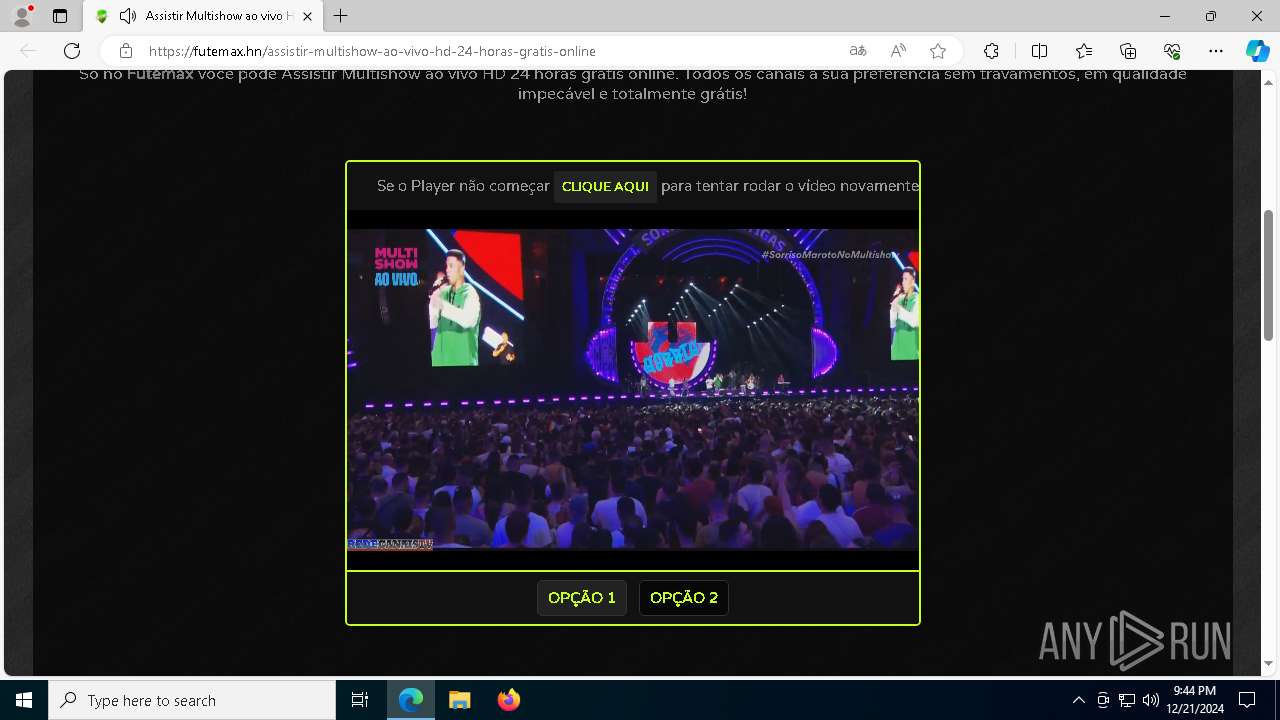Open the notification center
This screenshot has width=1280, height=720.
click(1247, 700)
